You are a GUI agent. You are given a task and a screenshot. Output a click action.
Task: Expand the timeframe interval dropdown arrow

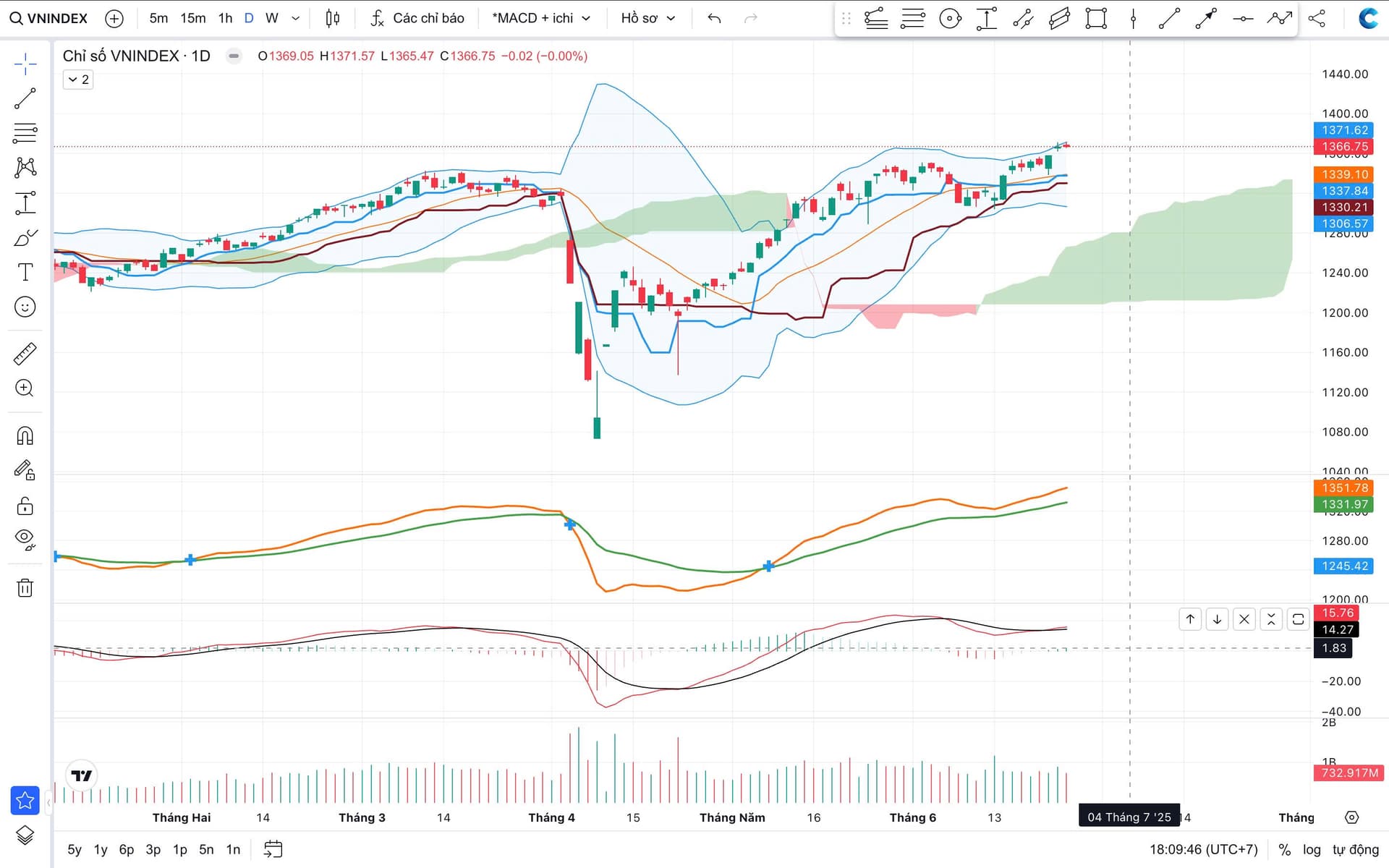pyautogui.click(x=295, y=18)
